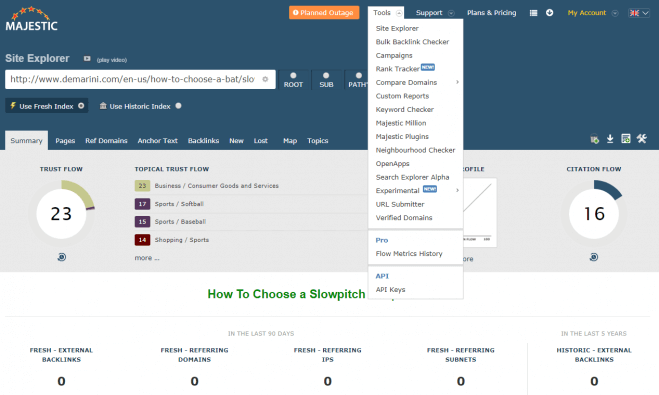Select the ROOT radio option

293,76
